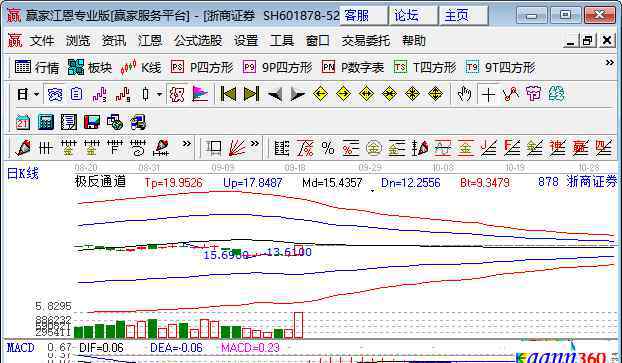The width and height of the screenshot is (622, 363).
Task: Open the 9T四方形 tool
Action: (501, 67)
